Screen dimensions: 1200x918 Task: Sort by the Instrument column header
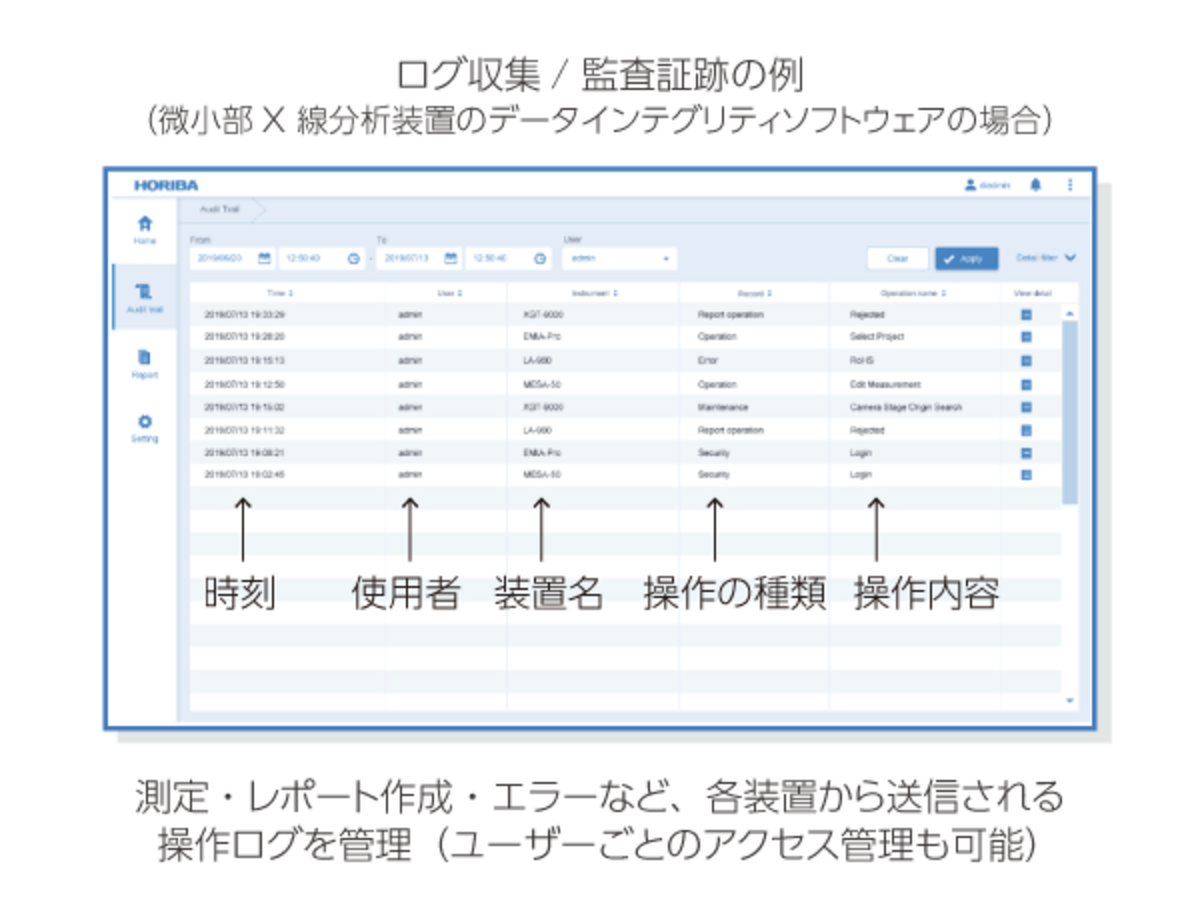[594, 294]
